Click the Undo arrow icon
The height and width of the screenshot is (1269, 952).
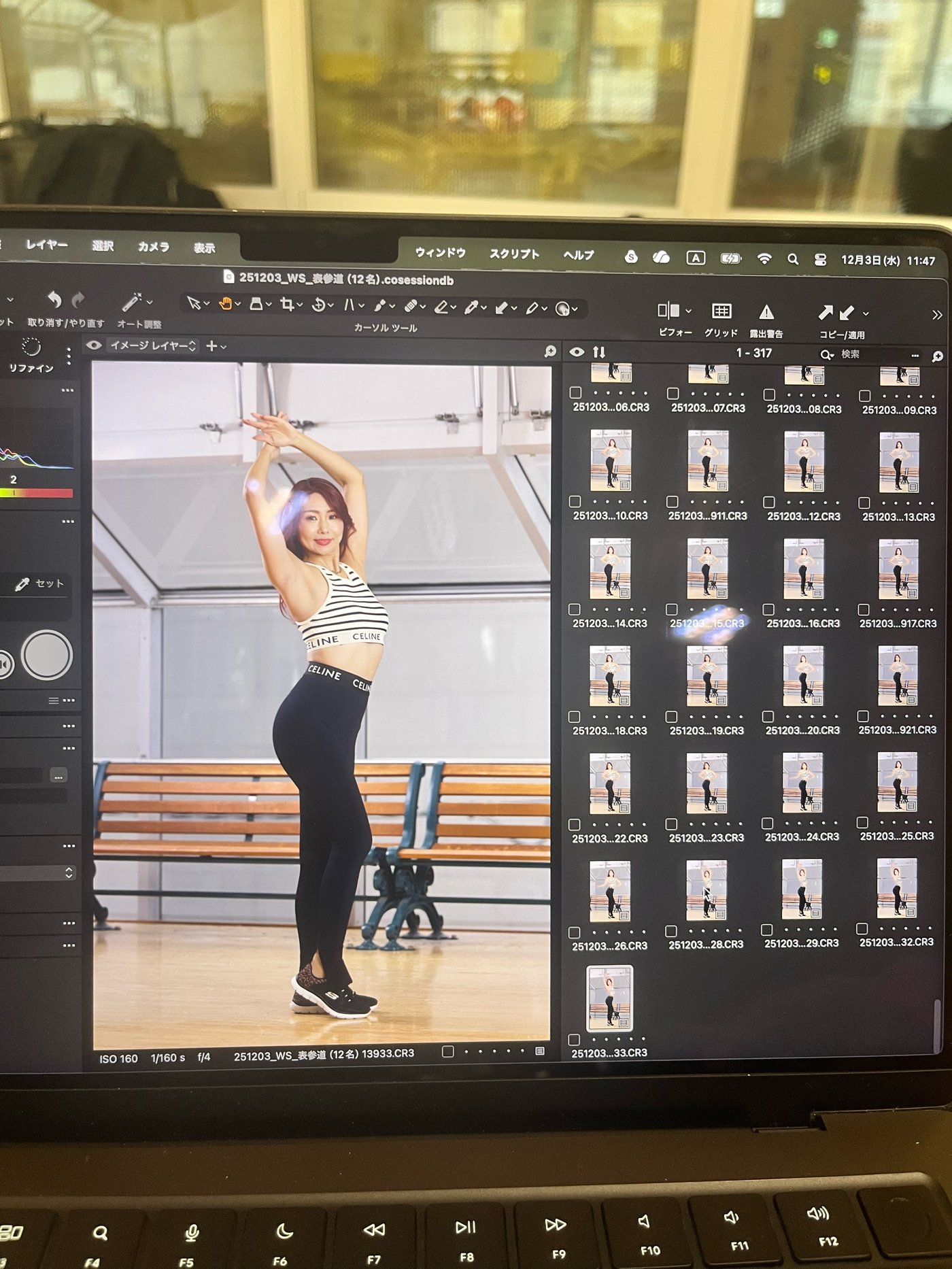coord(54,299)
